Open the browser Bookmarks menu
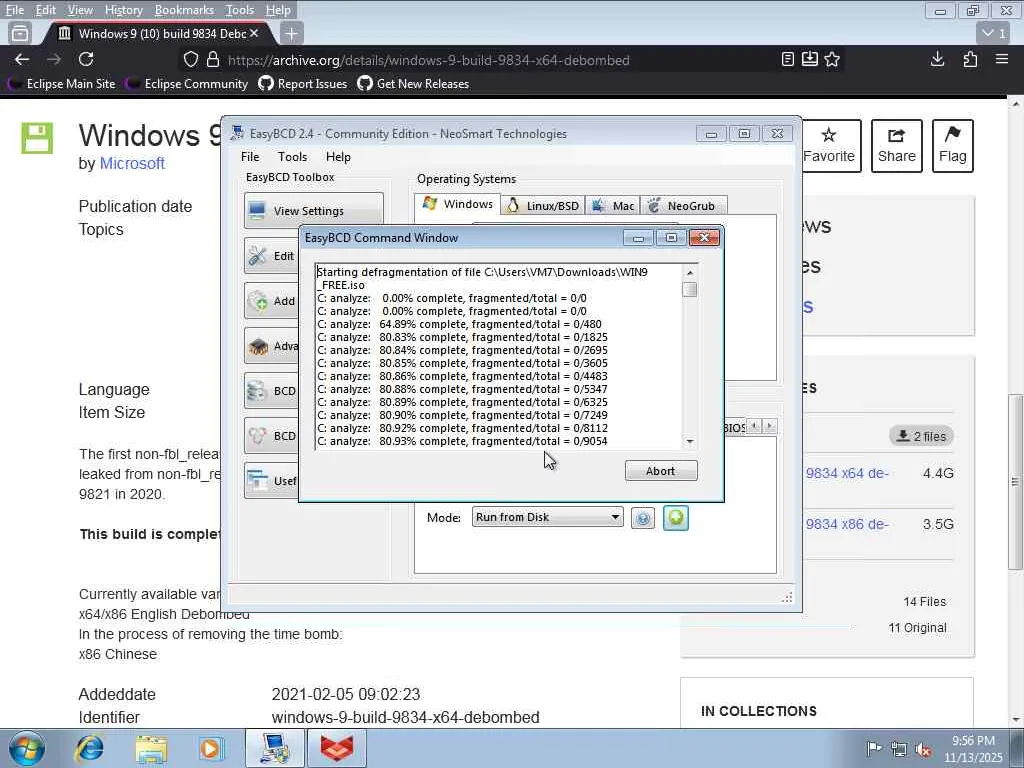This screenshot has width=1024, height=768. [184, 10]
